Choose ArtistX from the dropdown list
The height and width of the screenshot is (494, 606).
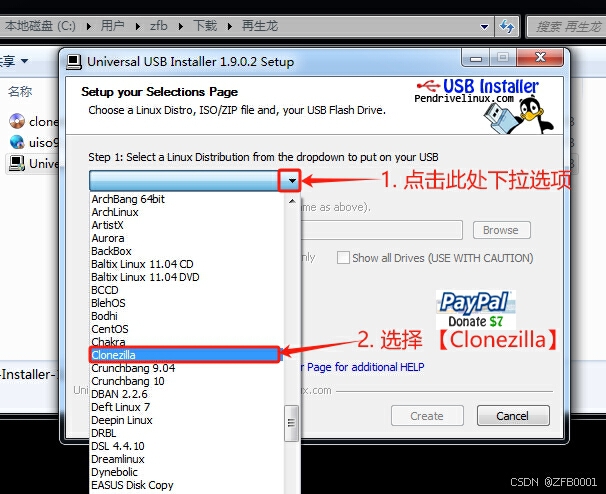(107, 225)
